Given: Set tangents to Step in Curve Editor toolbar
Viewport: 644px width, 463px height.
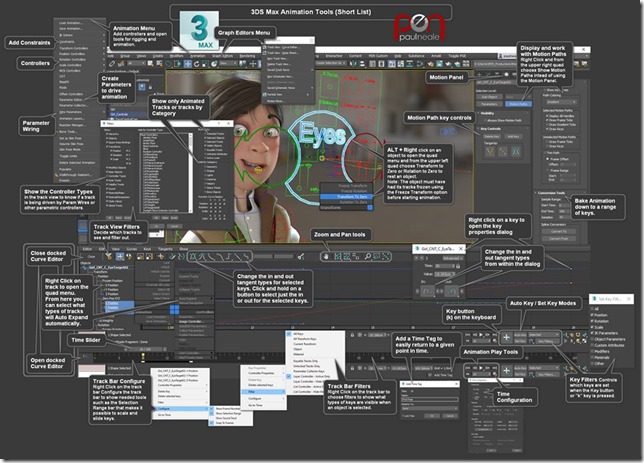Looking at the screenshot, I should (230, 257).
